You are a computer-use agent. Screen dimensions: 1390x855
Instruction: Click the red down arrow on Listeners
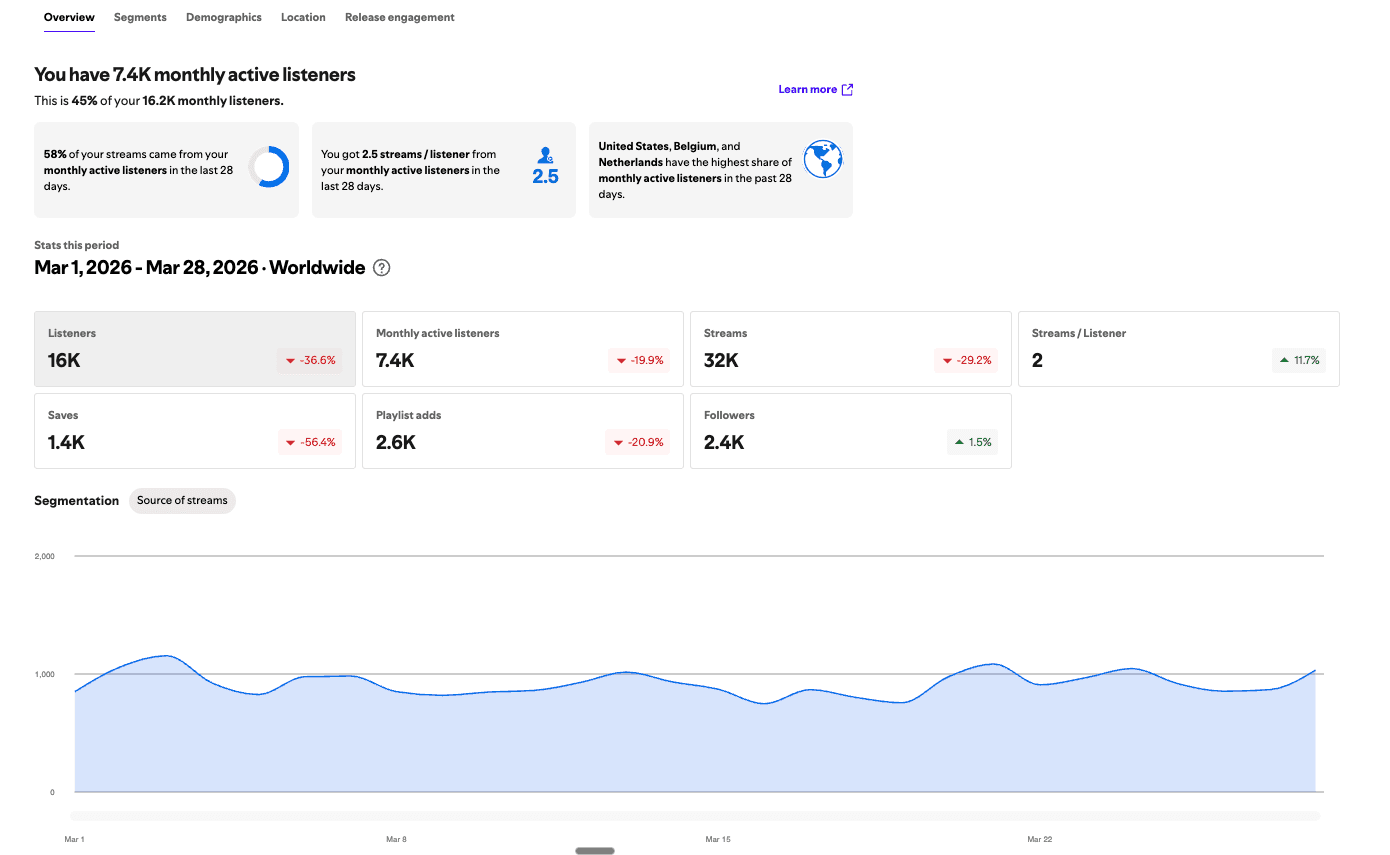(290, 361)
